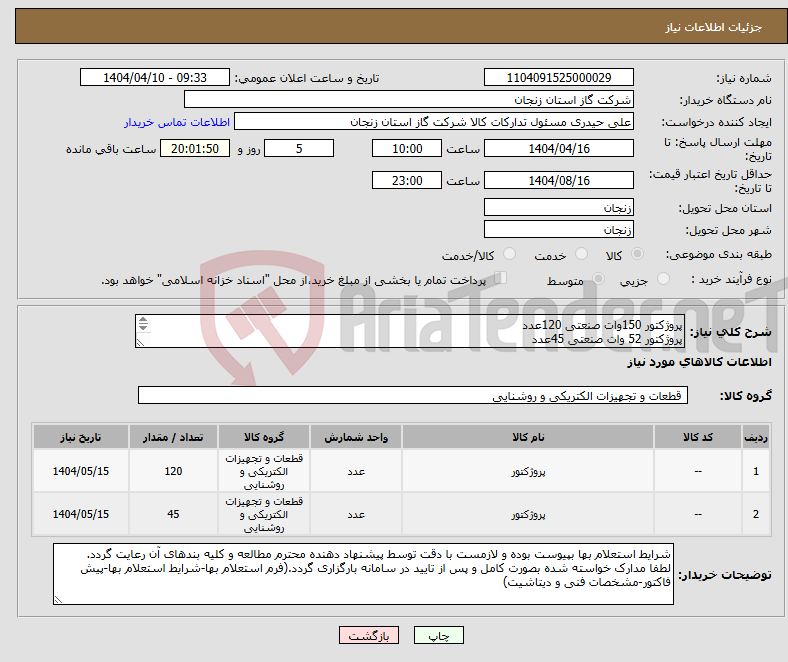
Task: Click the کد کالا column header
Action: point(698,437)
